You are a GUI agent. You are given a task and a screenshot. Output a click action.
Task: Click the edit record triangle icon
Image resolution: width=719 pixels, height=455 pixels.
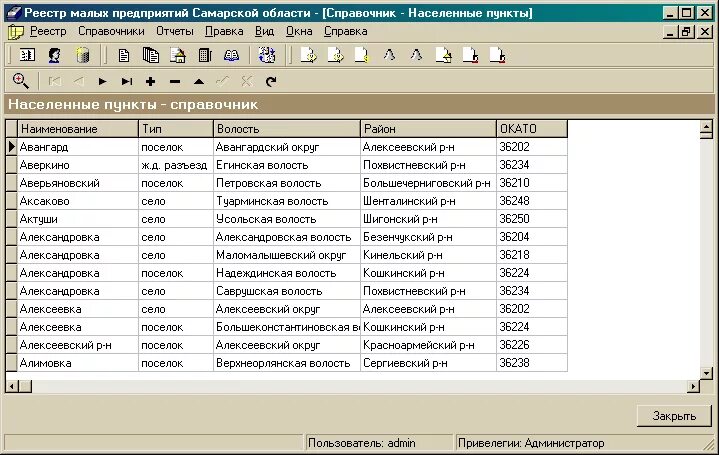click(199, 82)
